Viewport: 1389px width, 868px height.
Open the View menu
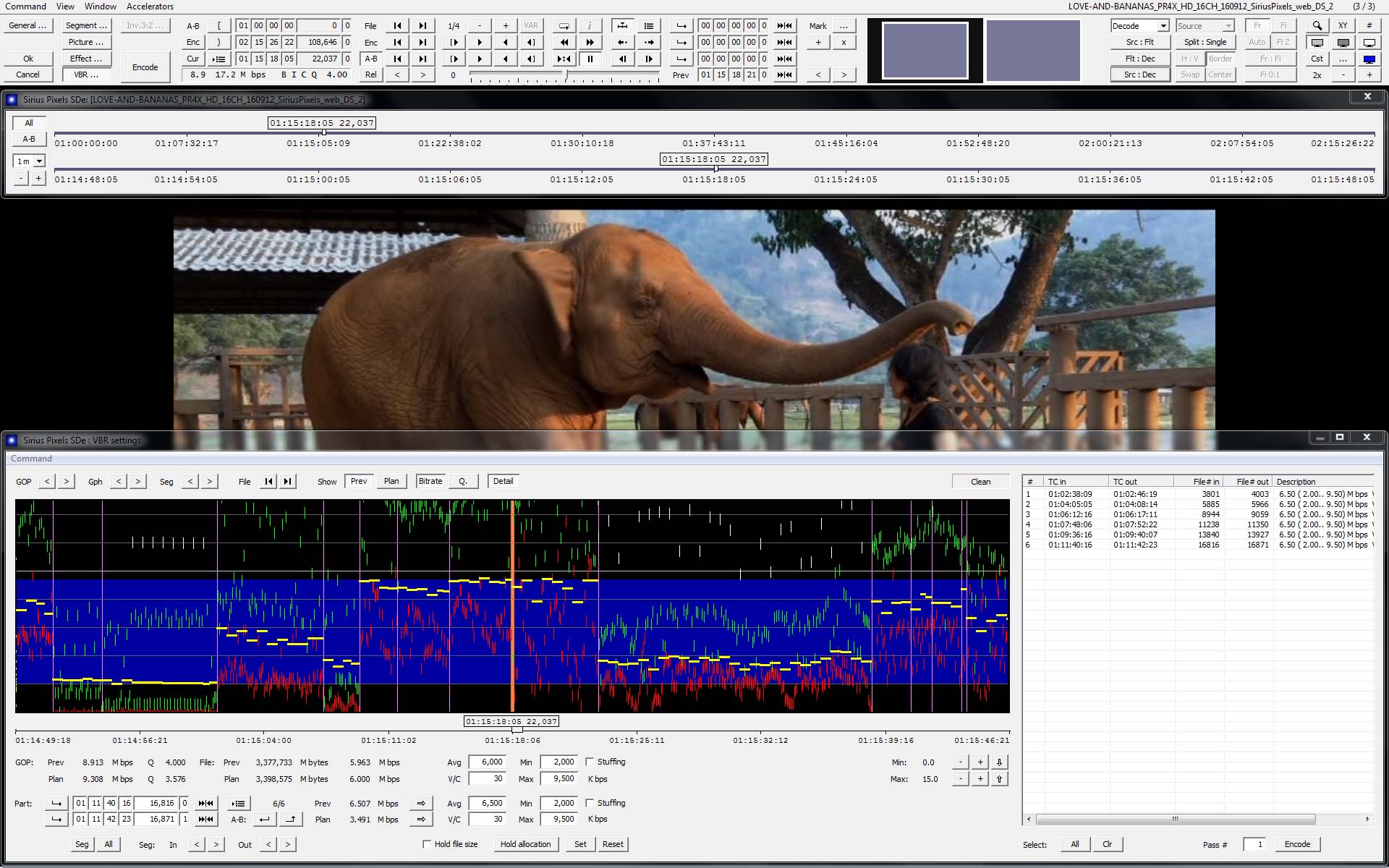pos(65,7)
